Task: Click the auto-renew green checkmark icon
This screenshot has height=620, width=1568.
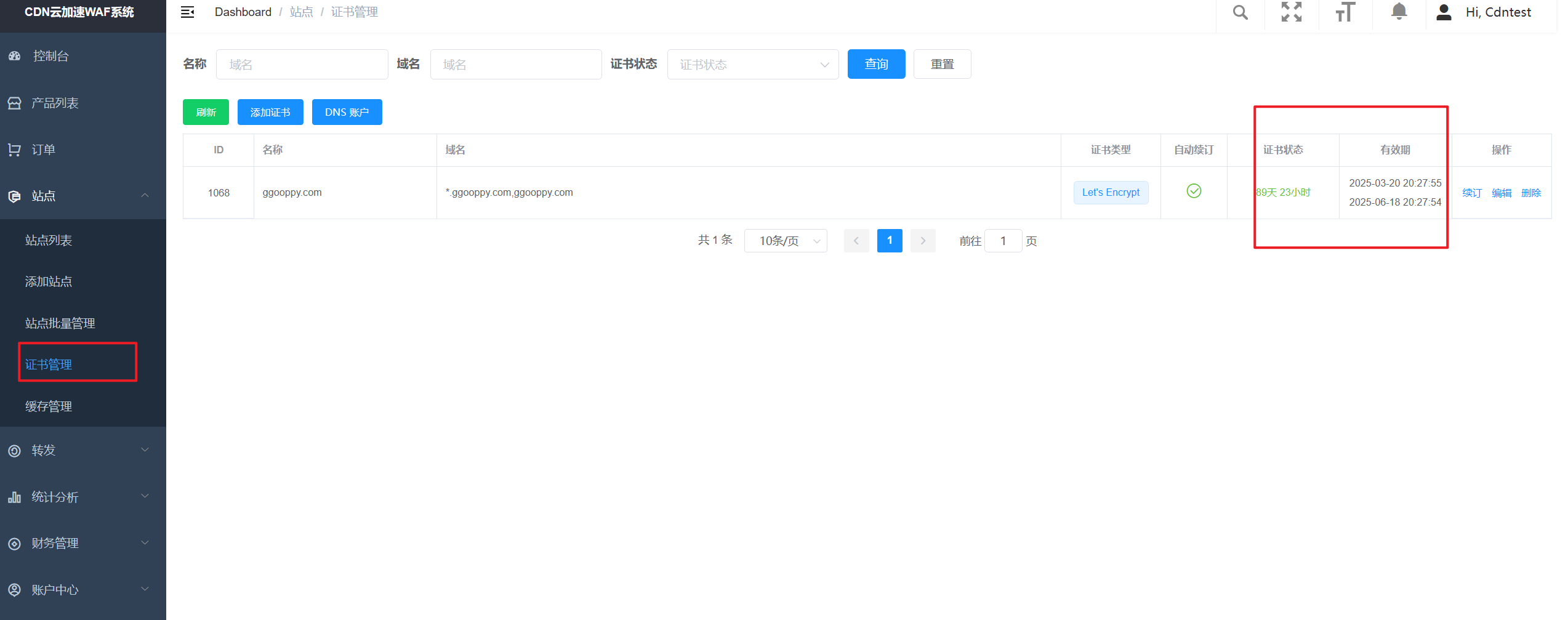Action: pyautogui.click(x=1193, y=191)
